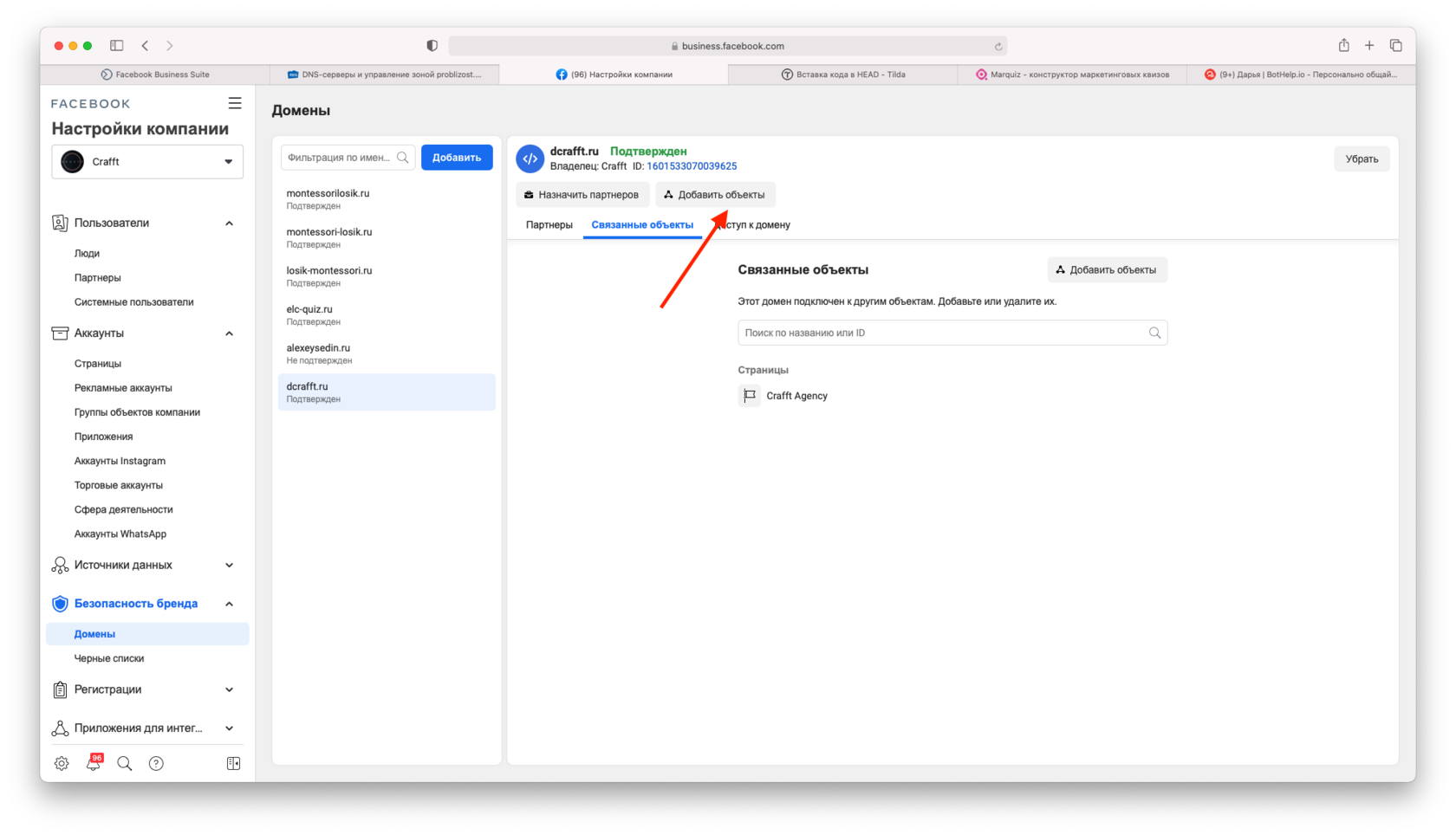Open Люди in the sidebar
Image resolution: width=1456 pixels, height=835 pixels.
coord(87,254)
